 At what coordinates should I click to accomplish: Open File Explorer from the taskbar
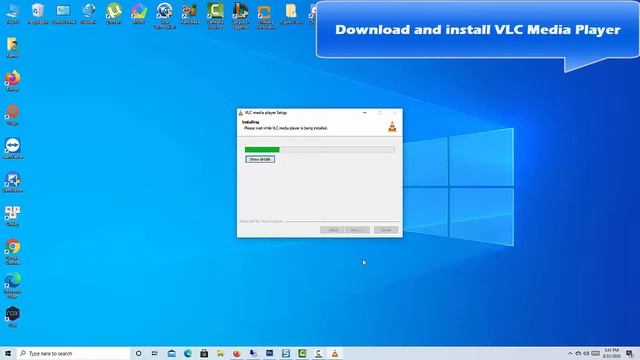[x=220, y=353]
